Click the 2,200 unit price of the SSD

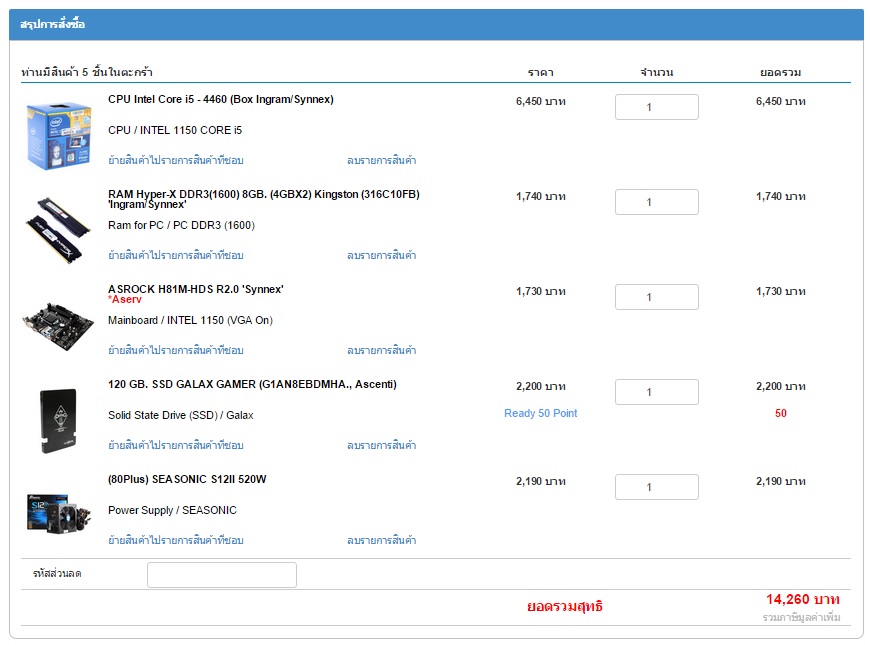(541, 386)
